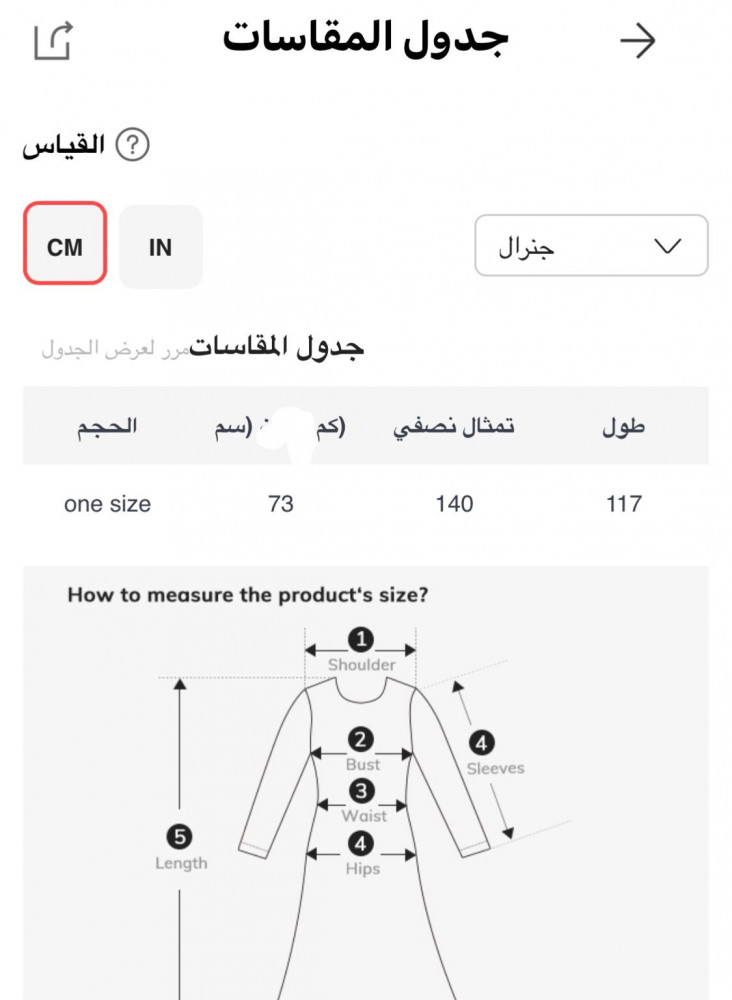
Task: Tap the question mark help icon
Action: (x=132, y=146)
